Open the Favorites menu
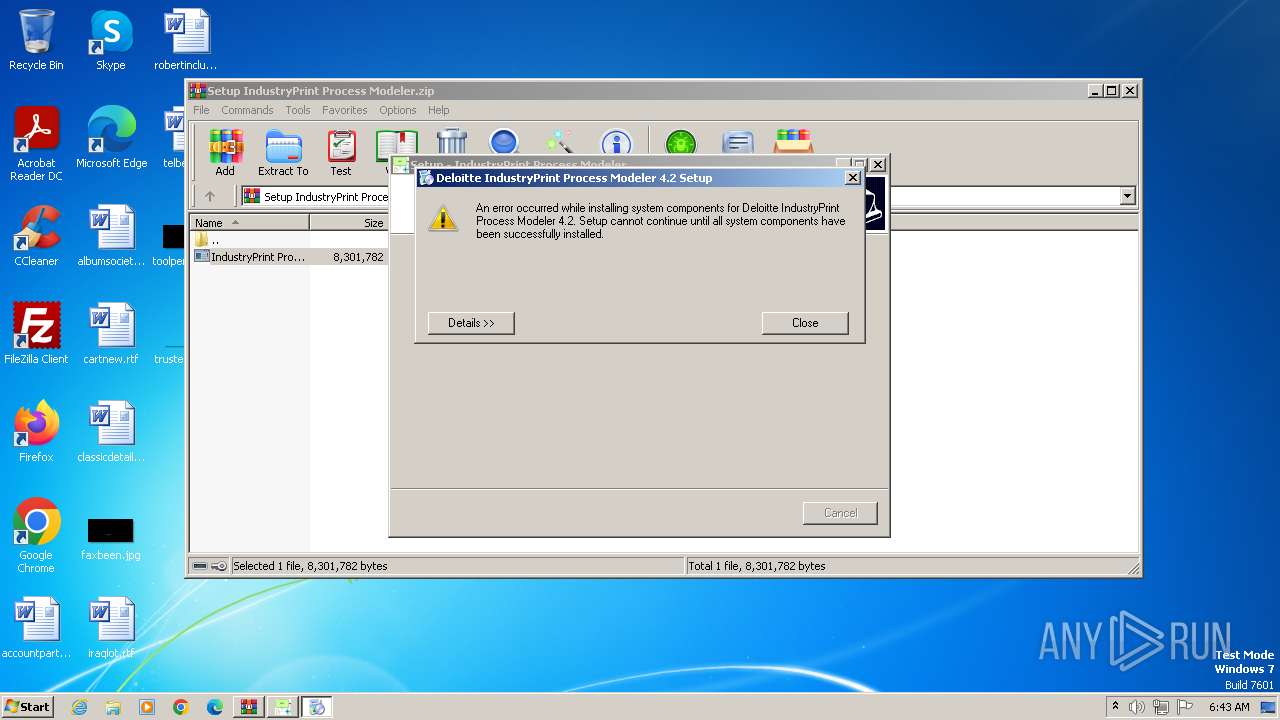1280x720 pixels. point(345,110)
